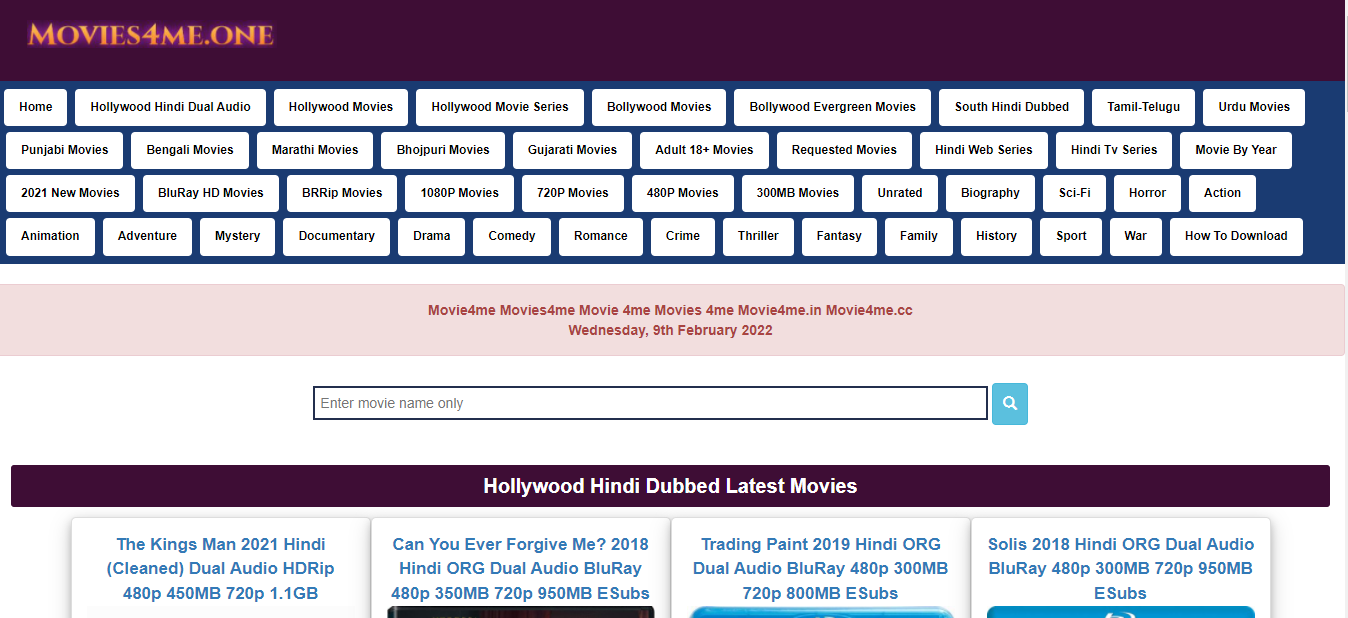1348x618 pixels.
Task: Select the Hollywood Movies category
Action: point(341,107)
